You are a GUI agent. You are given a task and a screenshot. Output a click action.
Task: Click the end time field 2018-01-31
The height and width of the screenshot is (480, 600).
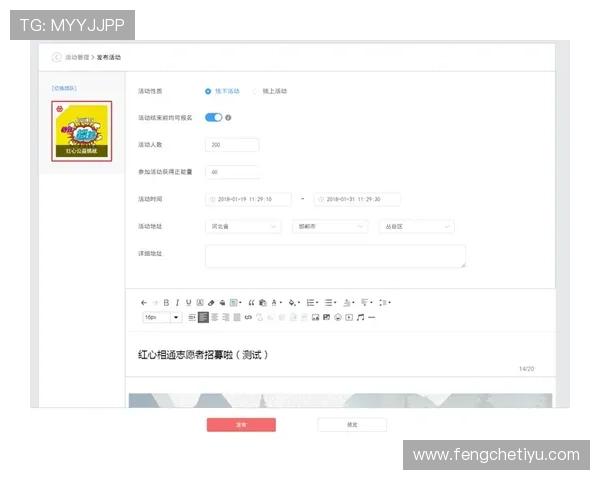coord(357,199)
